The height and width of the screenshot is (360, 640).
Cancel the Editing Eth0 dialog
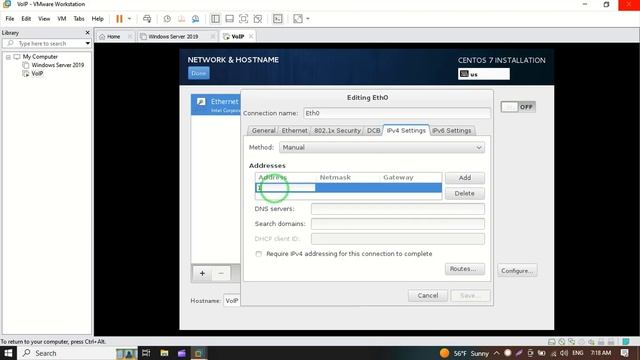pyautogui.click(x=428, y=296)
